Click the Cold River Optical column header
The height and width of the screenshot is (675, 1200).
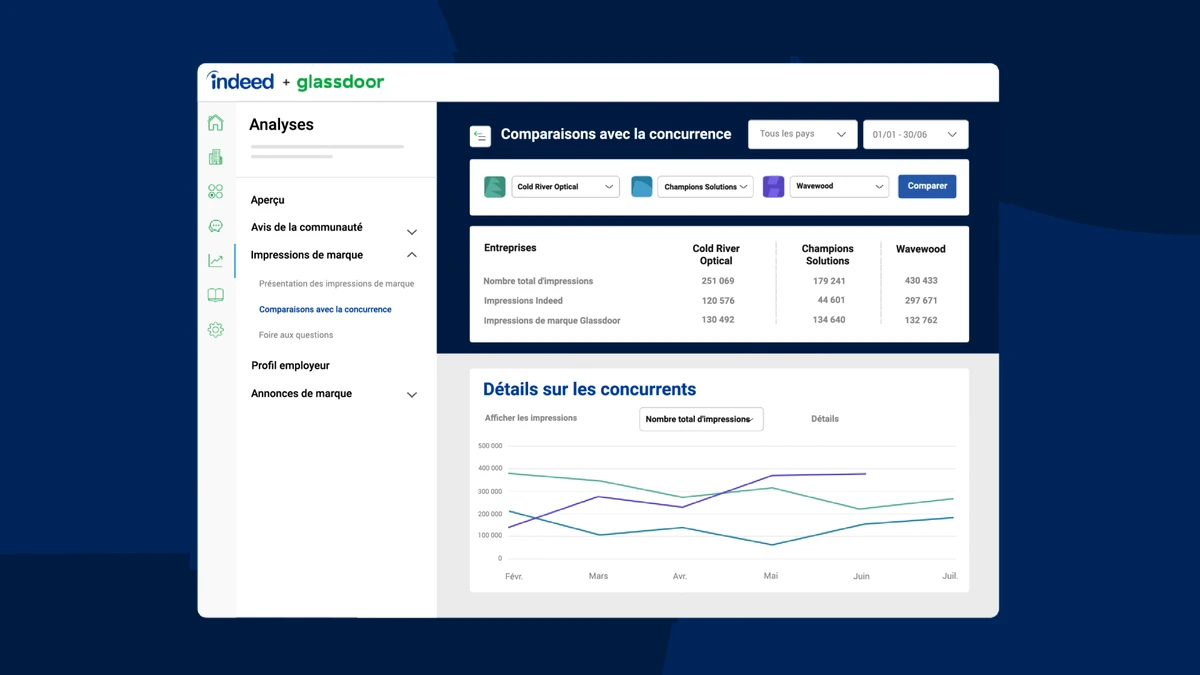[x=716, y=255]
